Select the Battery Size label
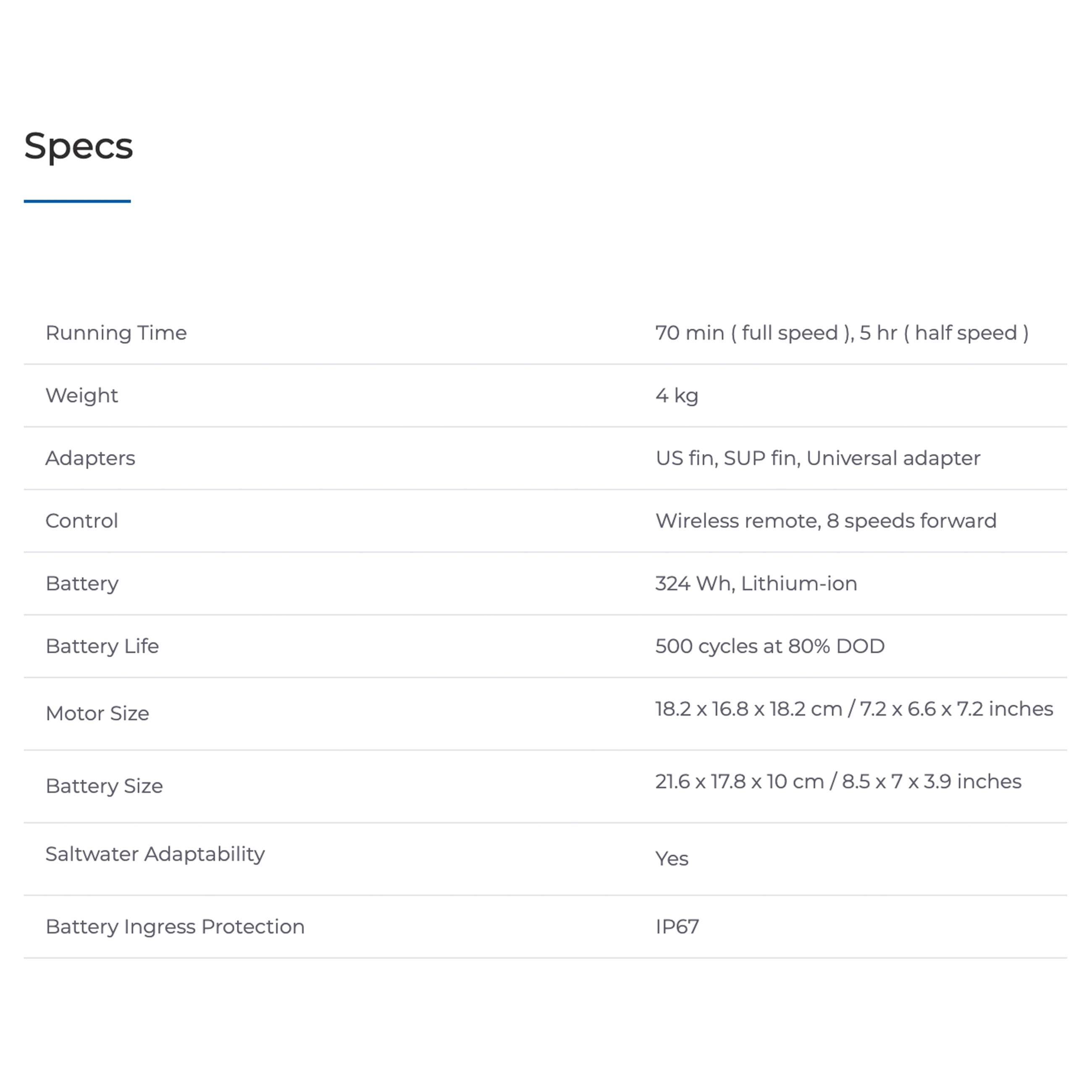1092x1092 pixels. click(104, 786)
